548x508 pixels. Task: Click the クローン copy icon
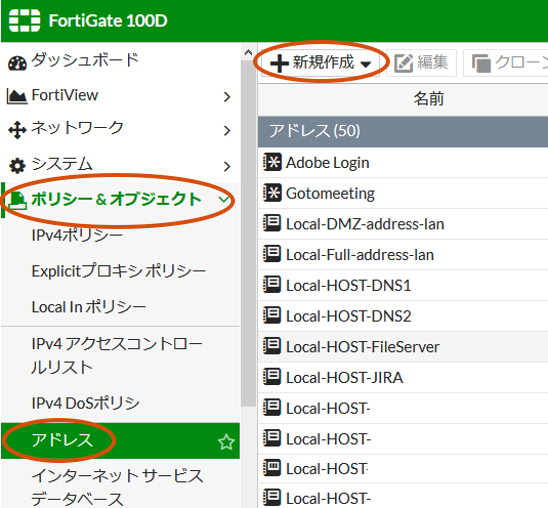click(x=481, y=63)
